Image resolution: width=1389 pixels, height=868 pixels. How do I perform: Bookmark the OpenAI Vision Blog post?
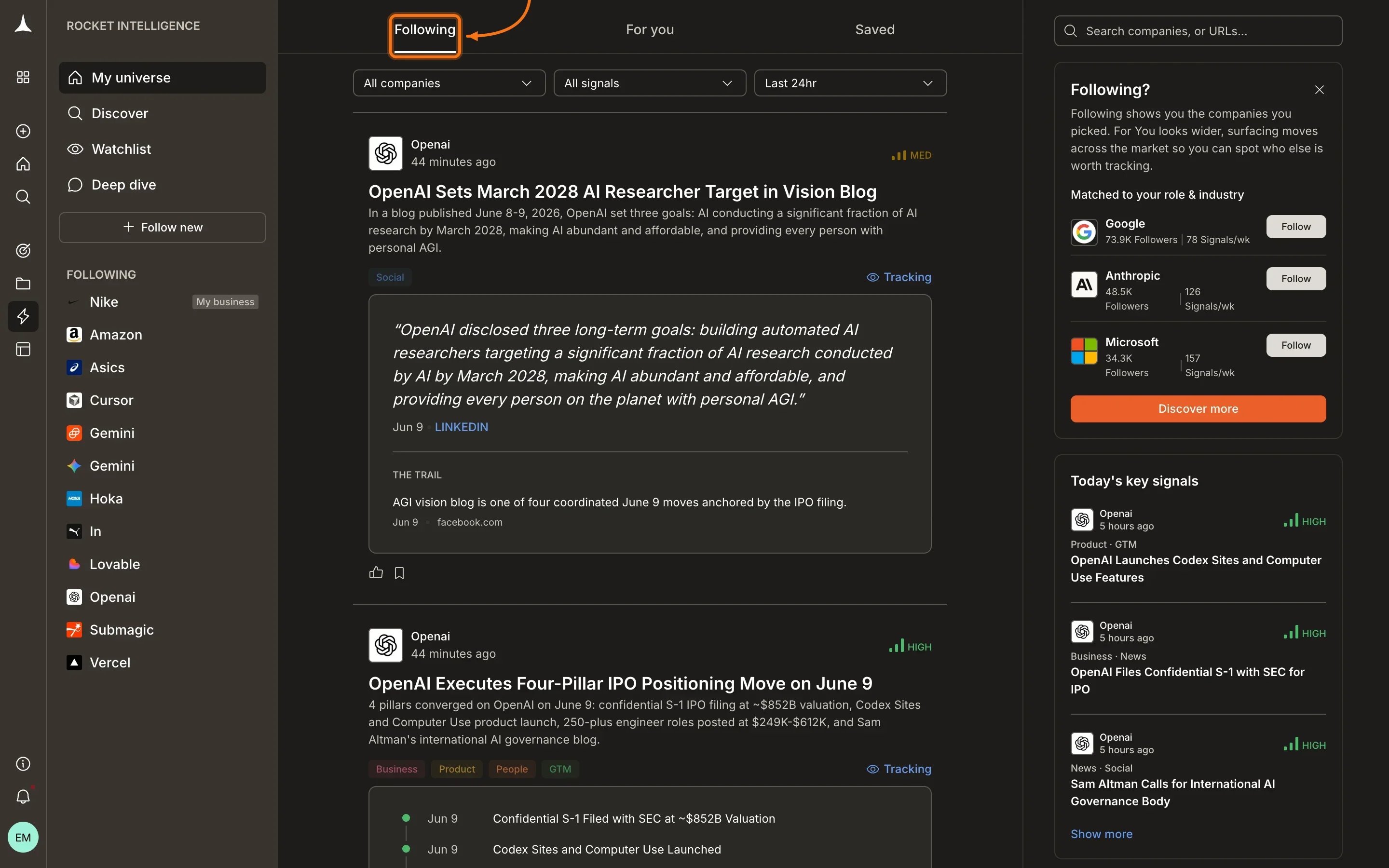399,573
